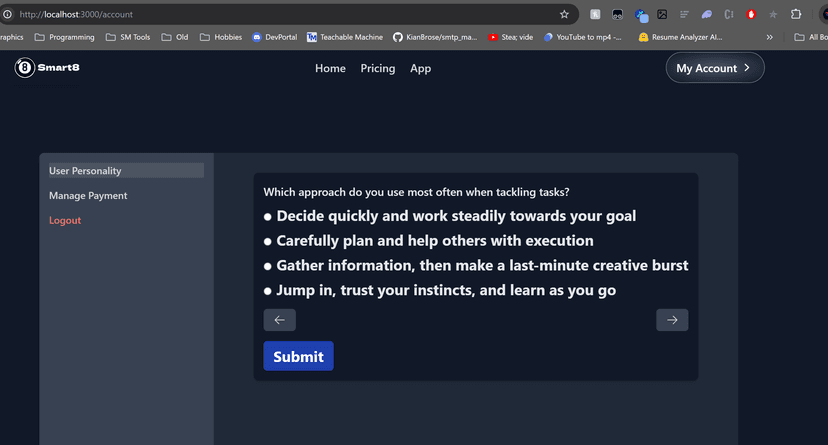Expand the Hobbies bookmarks folder
The width and height of the screenshot is (828, 445).
coord(221,37)
